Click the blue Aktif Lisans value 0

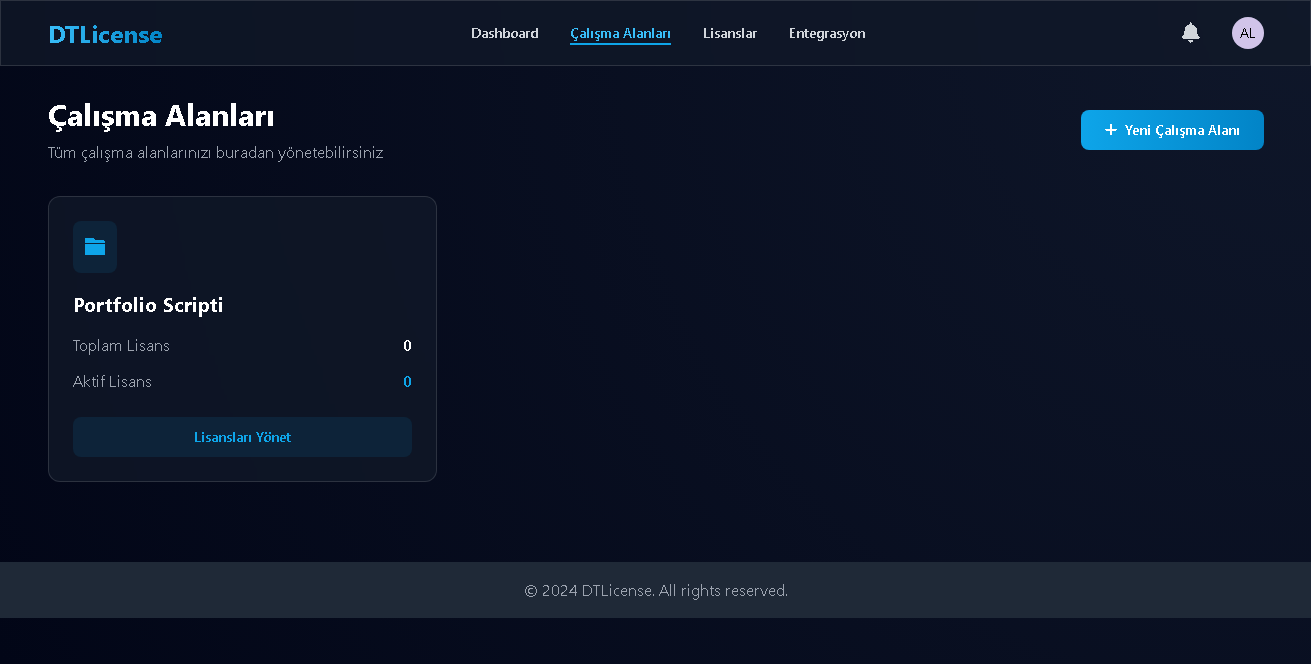(407, 382)
